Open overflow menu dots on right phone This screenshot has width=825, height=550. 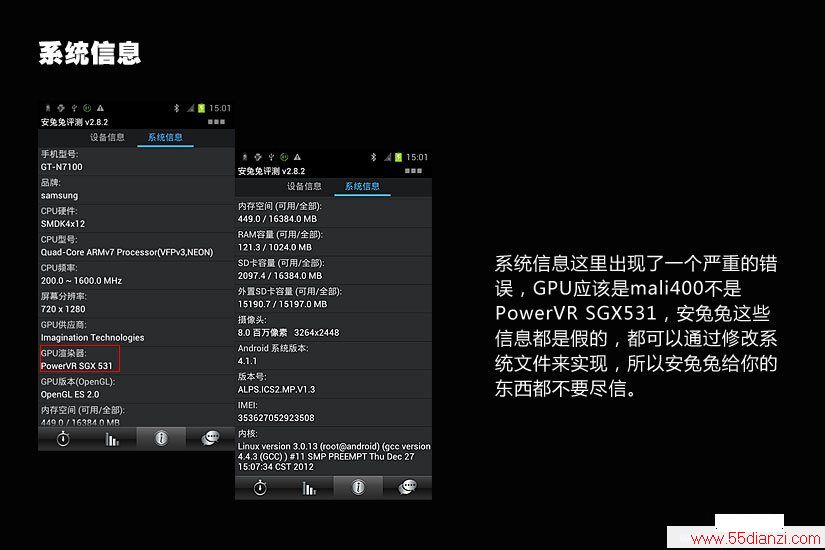point(414,171)
